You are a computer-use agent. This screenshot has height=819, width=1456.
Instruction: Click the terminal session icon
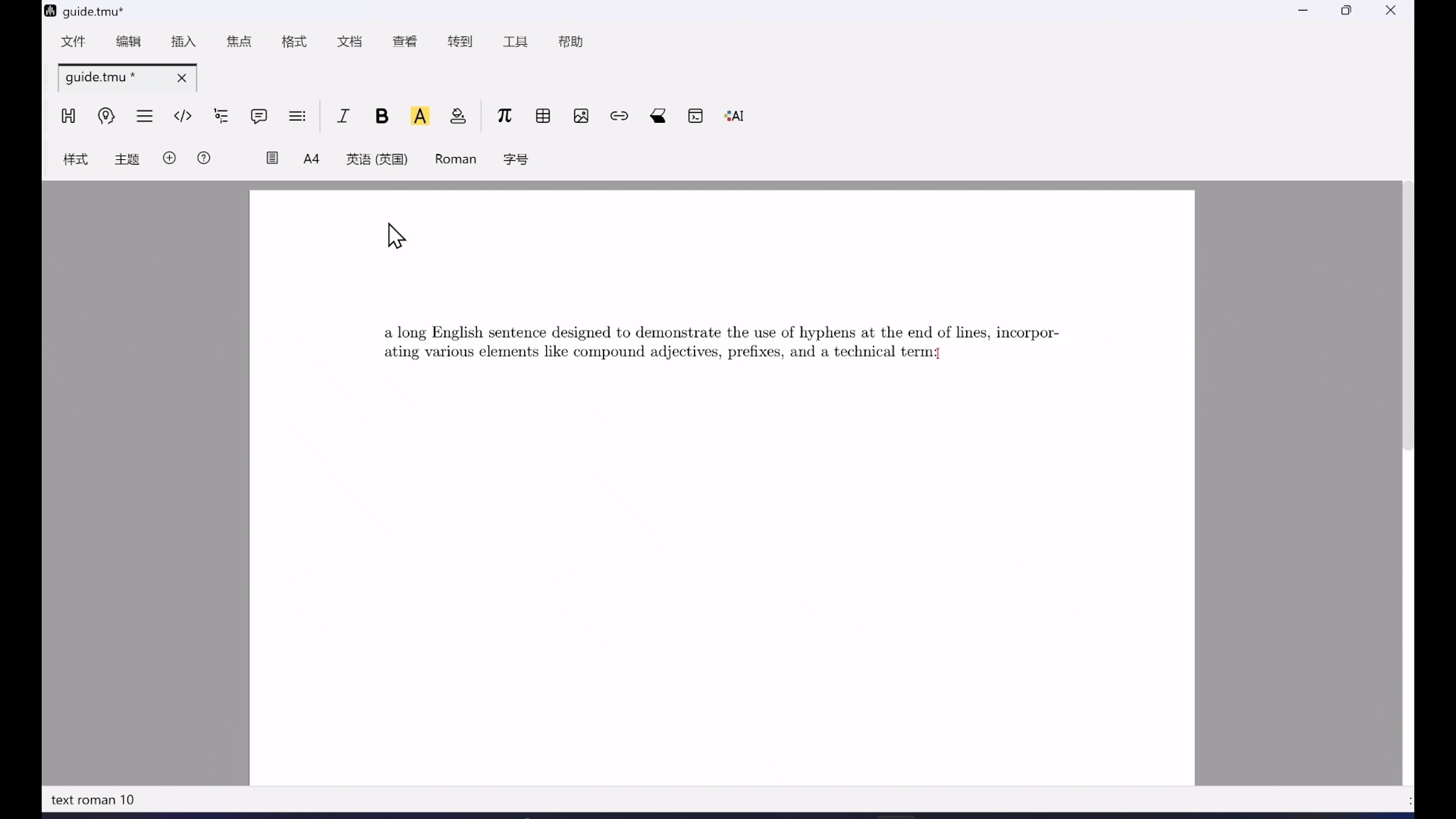[x=695, y=116]
